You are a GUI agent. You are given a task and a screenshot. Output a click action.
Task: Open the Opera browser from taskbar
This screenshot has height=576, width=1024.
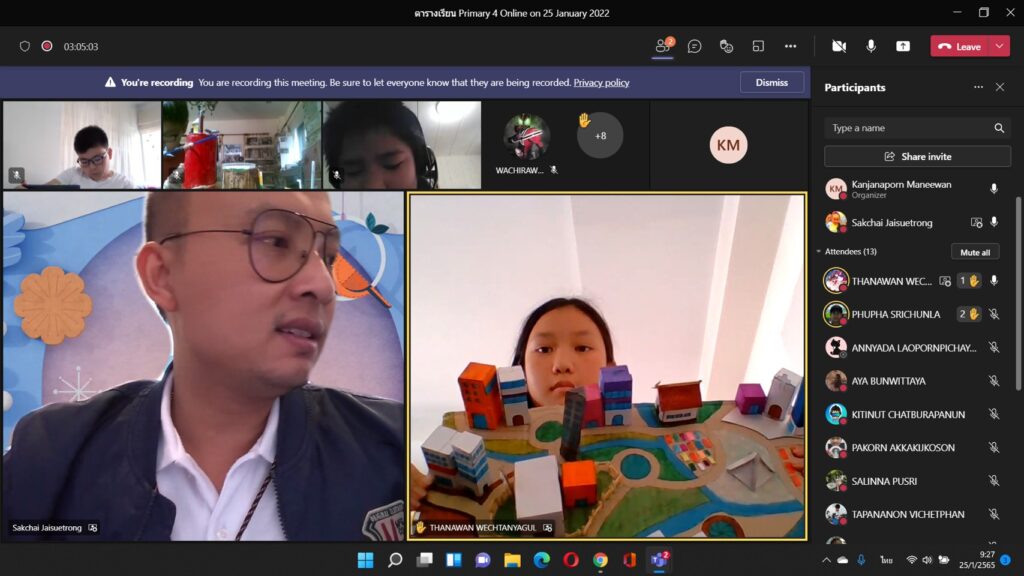(x=570, y=560)
